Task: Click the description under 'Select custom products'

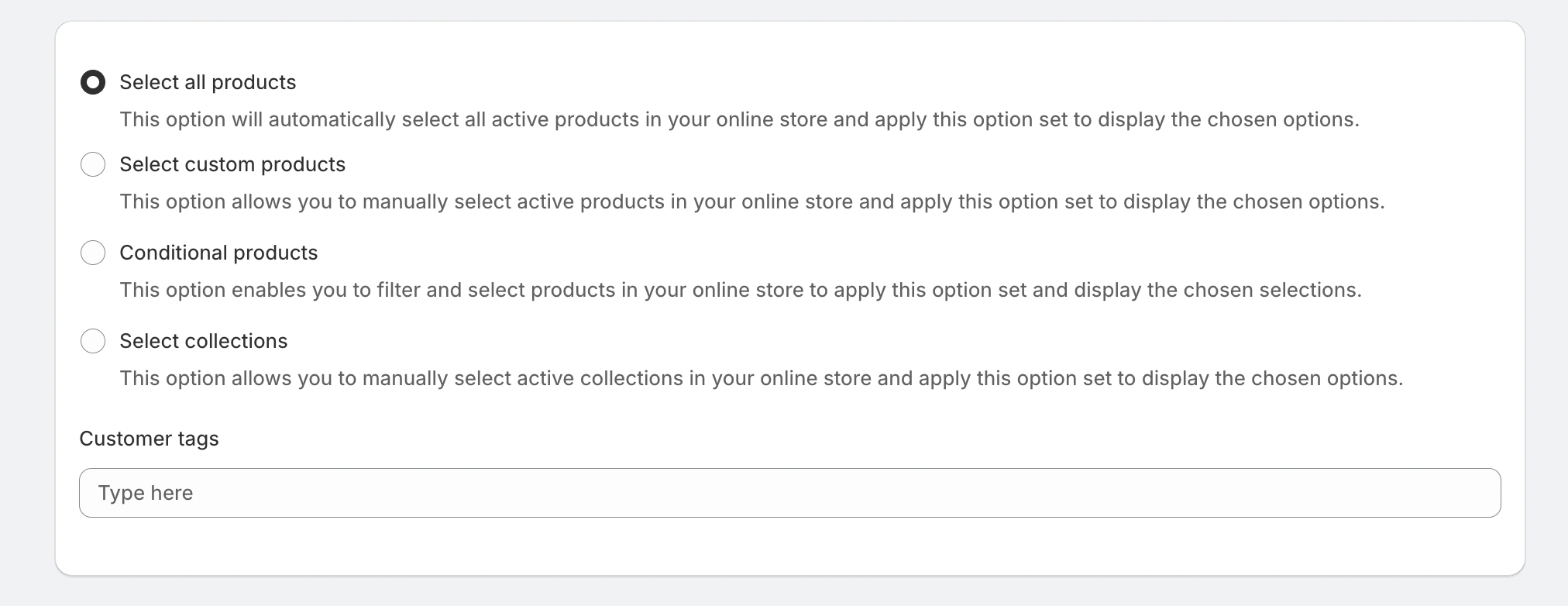Action: click(751, 201)
